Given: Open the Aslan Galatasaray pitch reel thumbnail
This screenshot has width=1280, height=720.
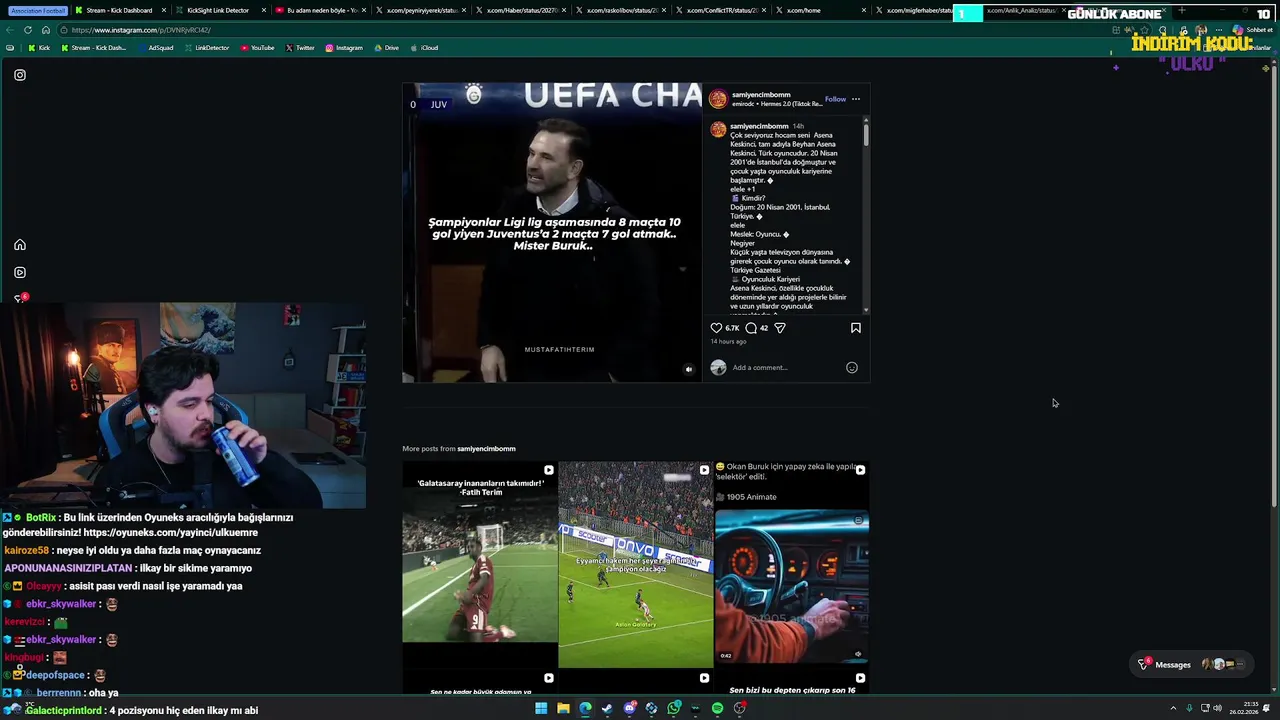Looking at the screenshot, I should 636,565.
